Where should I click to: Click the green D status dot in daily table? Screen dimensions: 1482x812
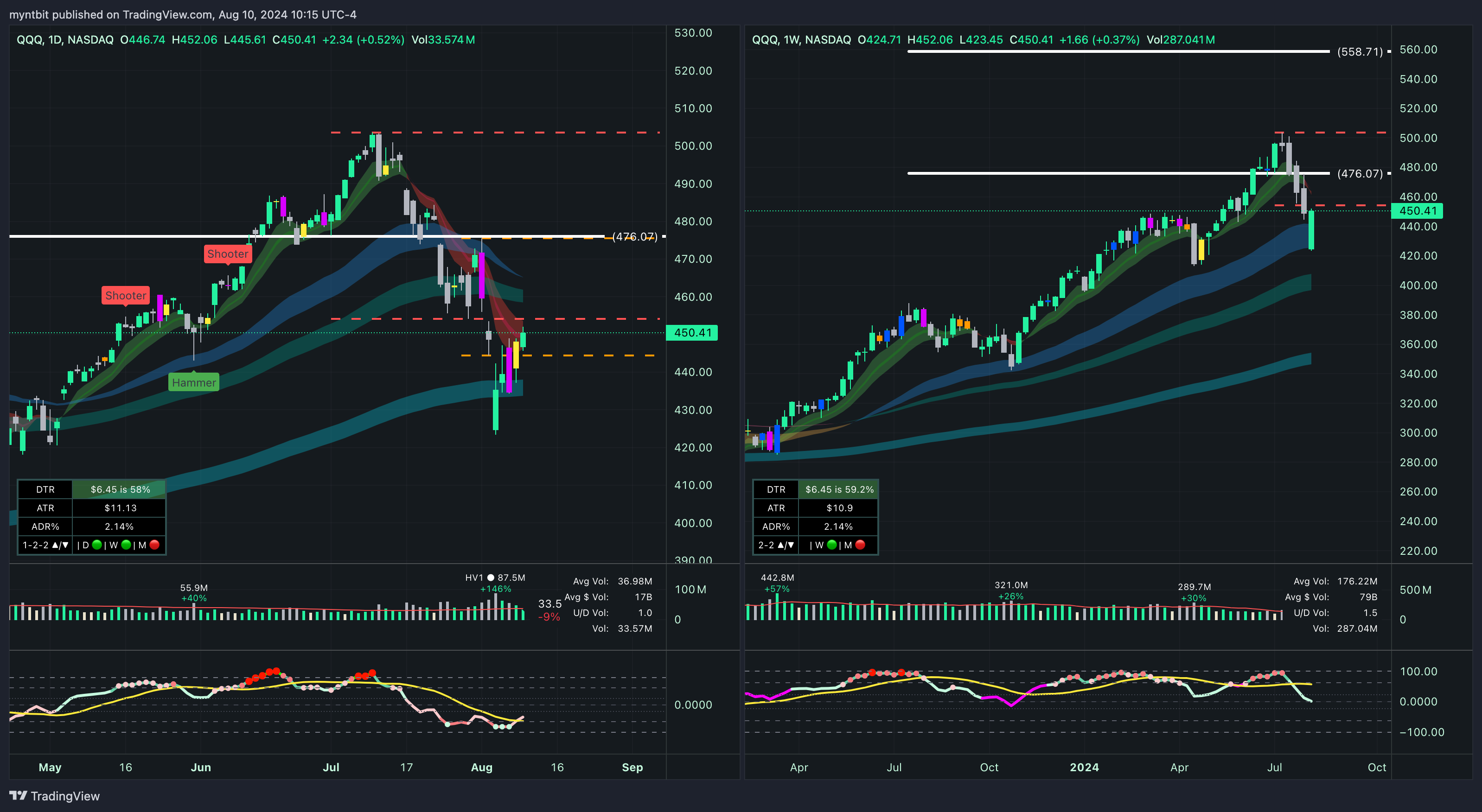[x=96, y=545]
